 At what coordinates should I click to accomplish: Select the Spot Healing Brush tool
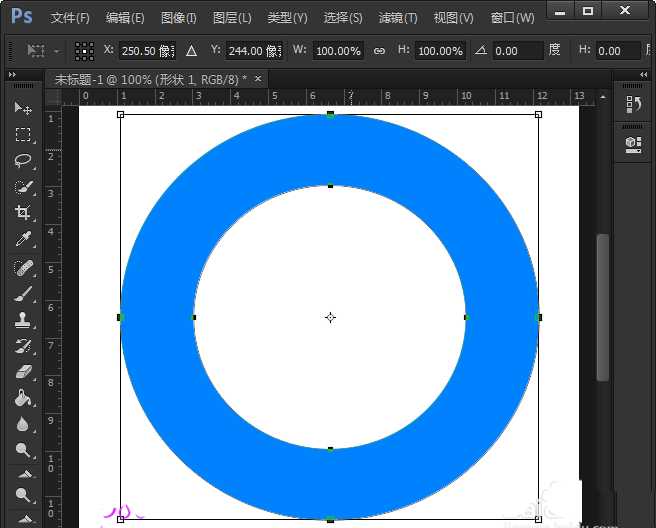click(22, 267)
